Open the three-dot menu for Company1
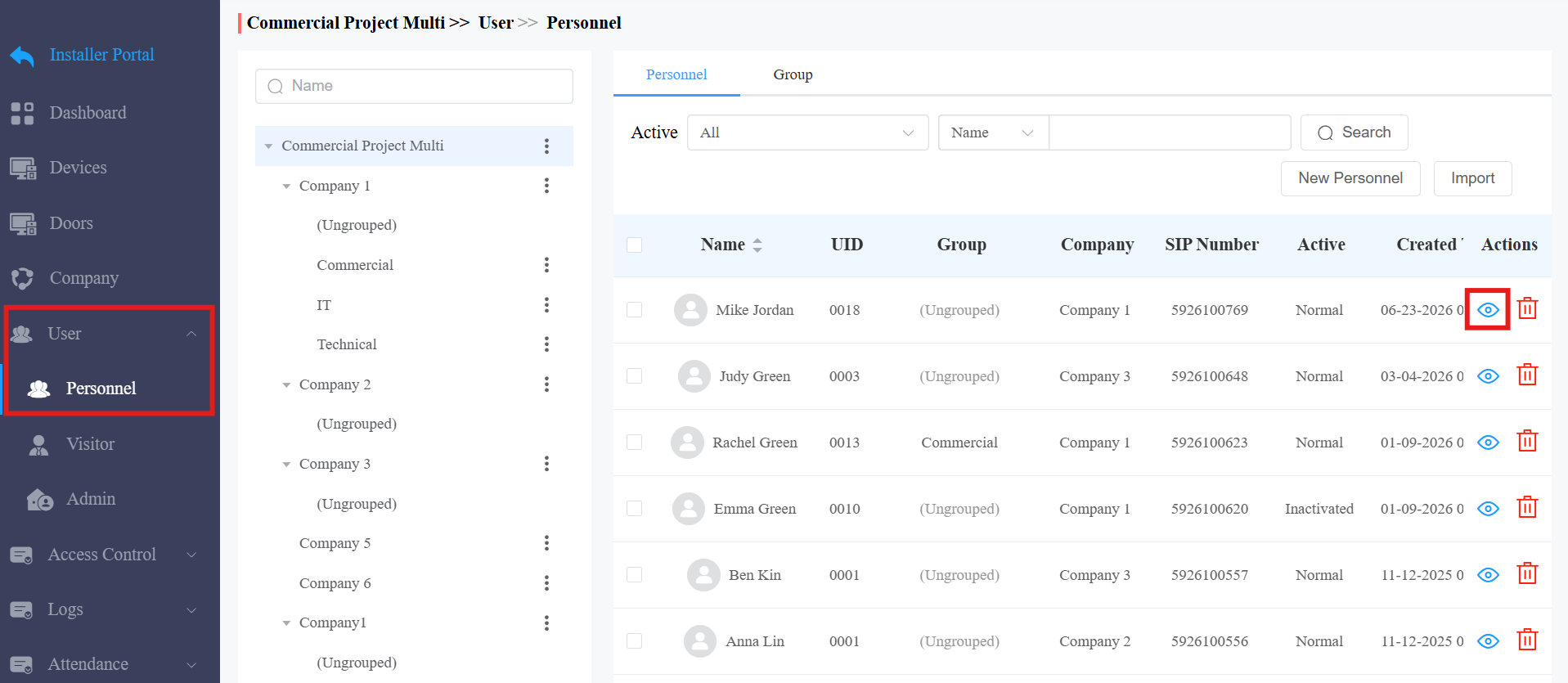 click(x=546, y=623)
